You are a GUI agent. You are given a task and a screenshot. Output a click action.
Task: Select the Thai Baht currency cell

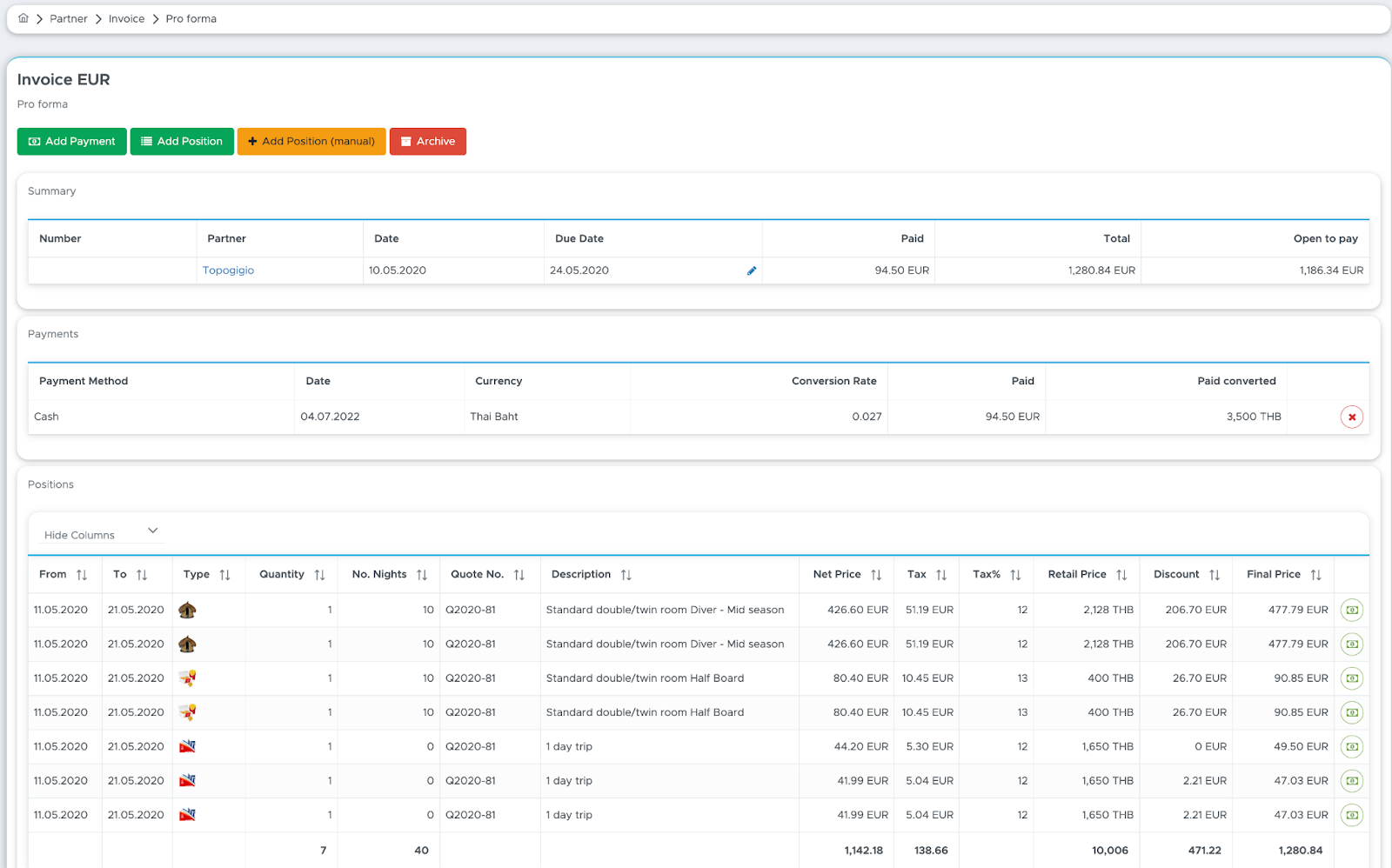[x=547, y=417]
